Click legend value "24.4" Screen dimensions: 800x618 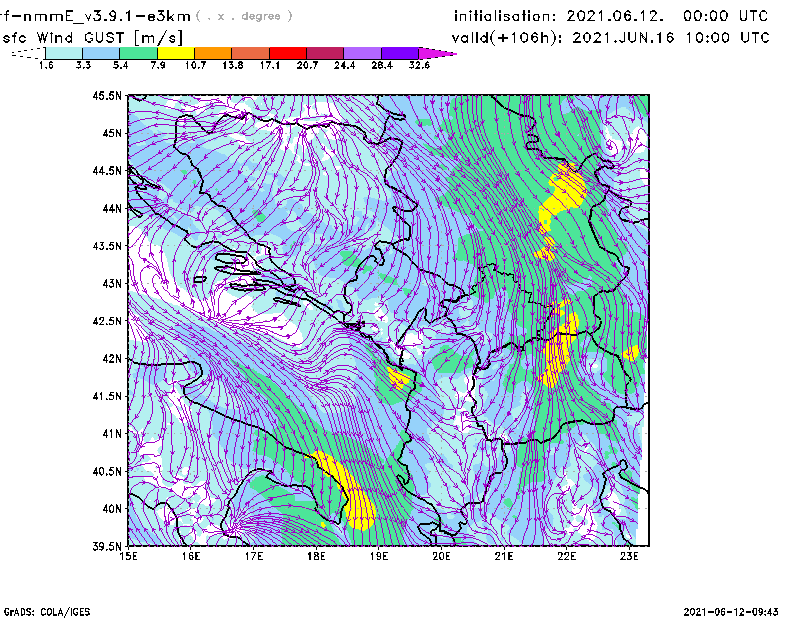(344, 65)
